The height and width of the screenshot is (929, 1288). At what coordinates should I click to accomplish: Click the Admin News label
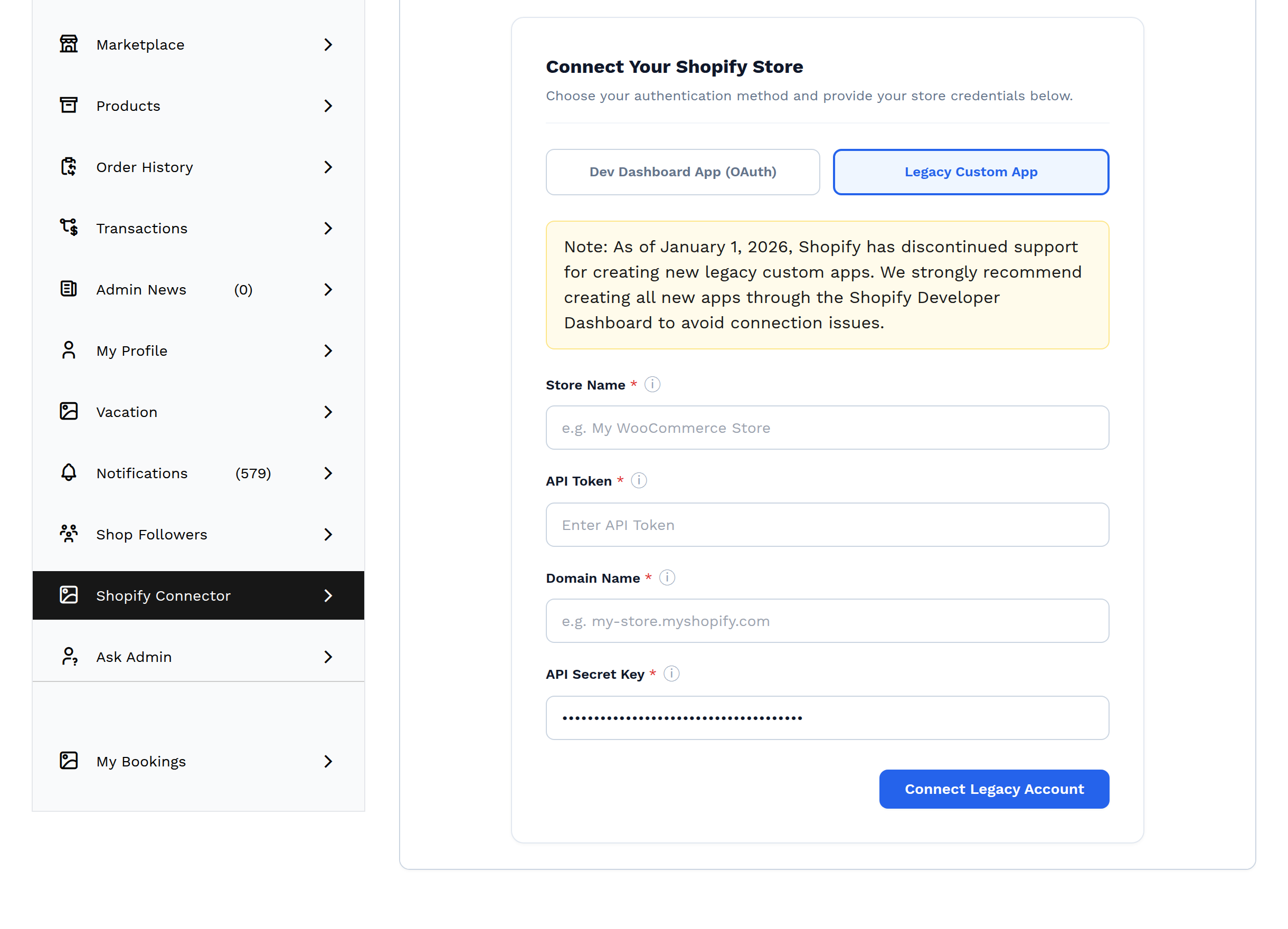(141, 290)
